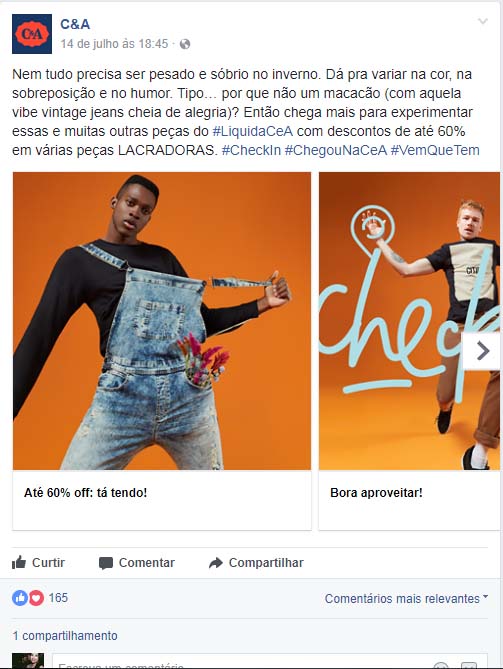Click the C&A logo profile picture
Image resolution: width=503 pixels, height=669 pixels.
click(32, 34)
